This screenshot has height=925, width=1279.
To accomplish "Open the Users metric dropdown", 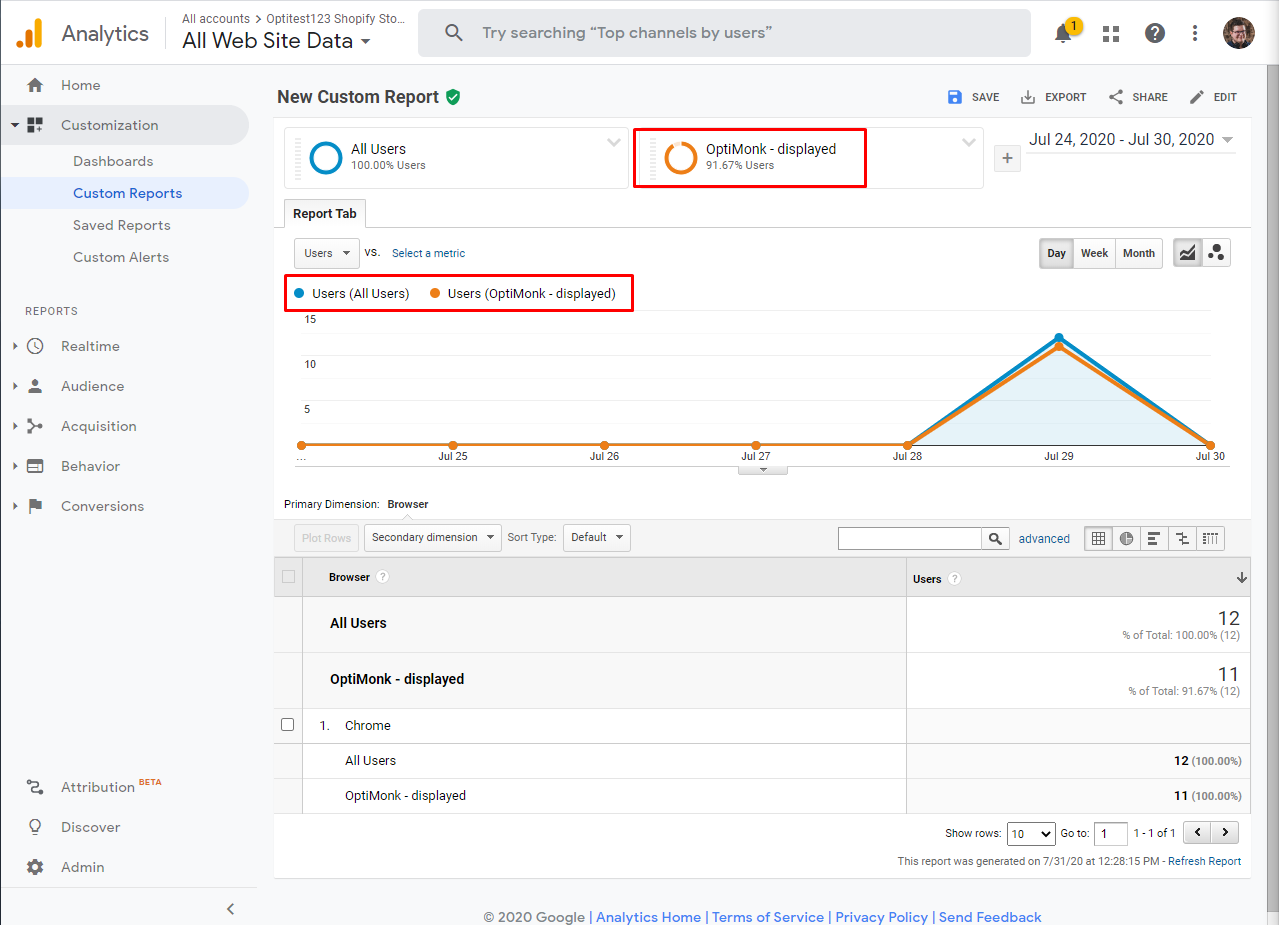I will pyautogui.click(x=327, y=253).
